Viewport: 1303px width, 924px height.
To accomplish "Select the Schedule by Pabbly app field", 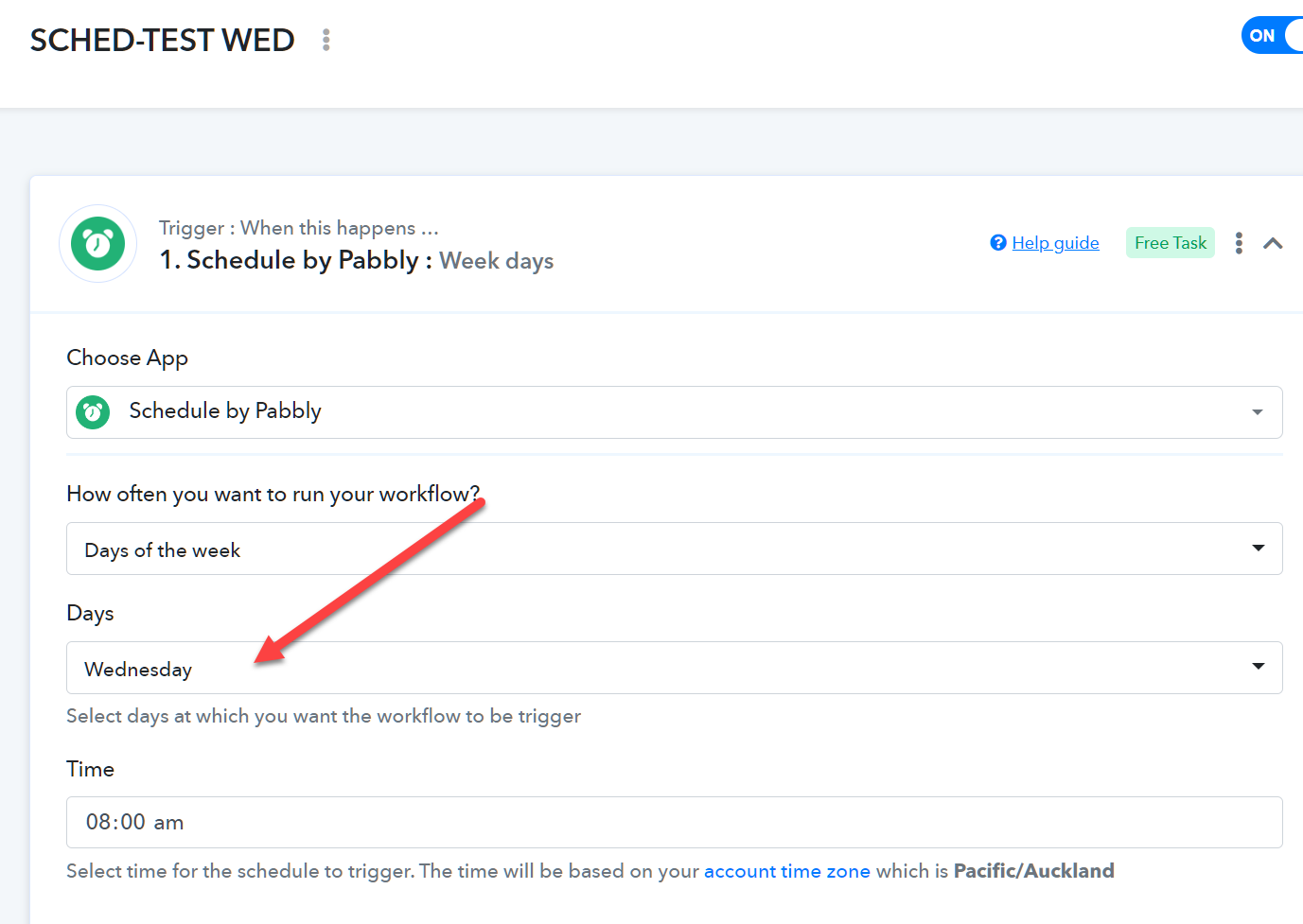I will (675, 412).
